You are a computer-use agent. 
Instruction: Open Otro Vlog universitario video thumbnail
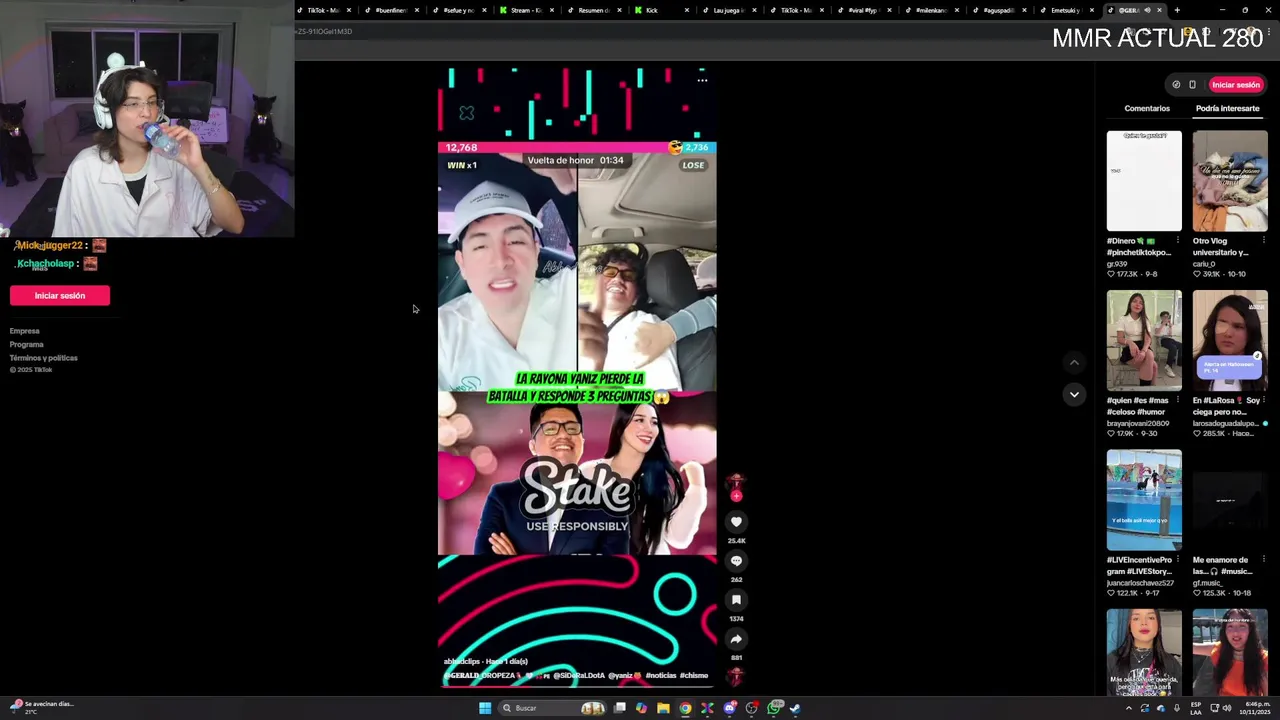[x=1230, y=181]
